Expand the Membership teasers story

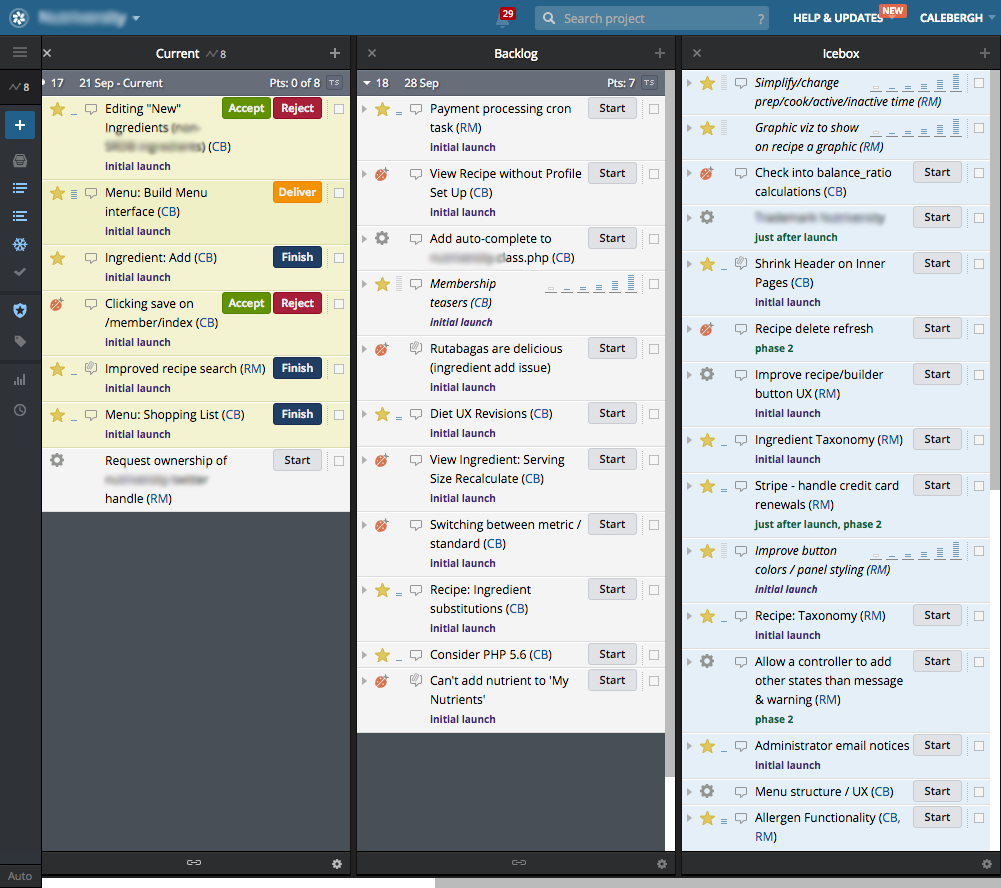365,284
